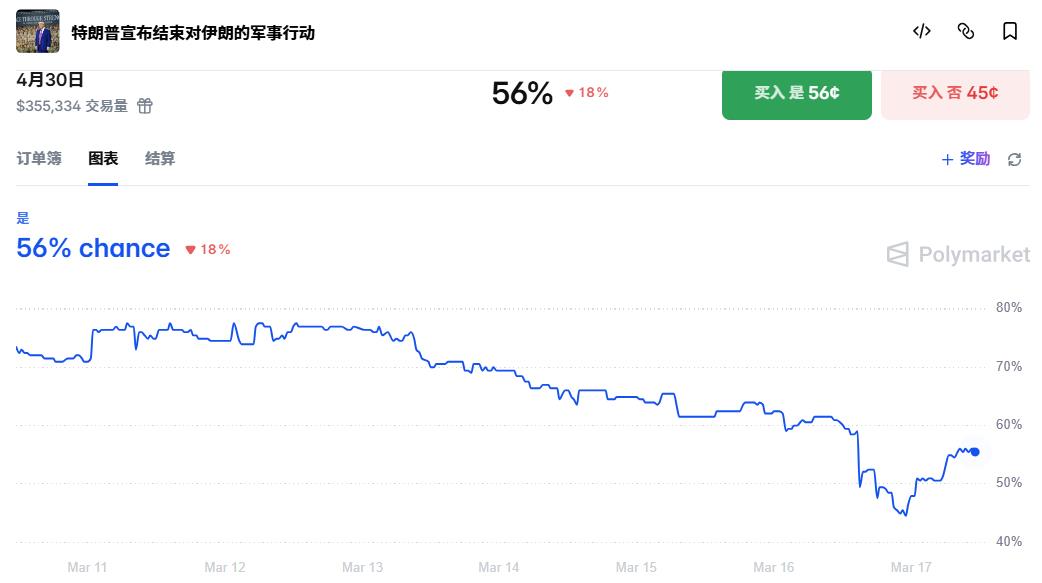Click the market title text
Image resolution: width=1042 pixels, height=583 pixels.
point(193,32)
